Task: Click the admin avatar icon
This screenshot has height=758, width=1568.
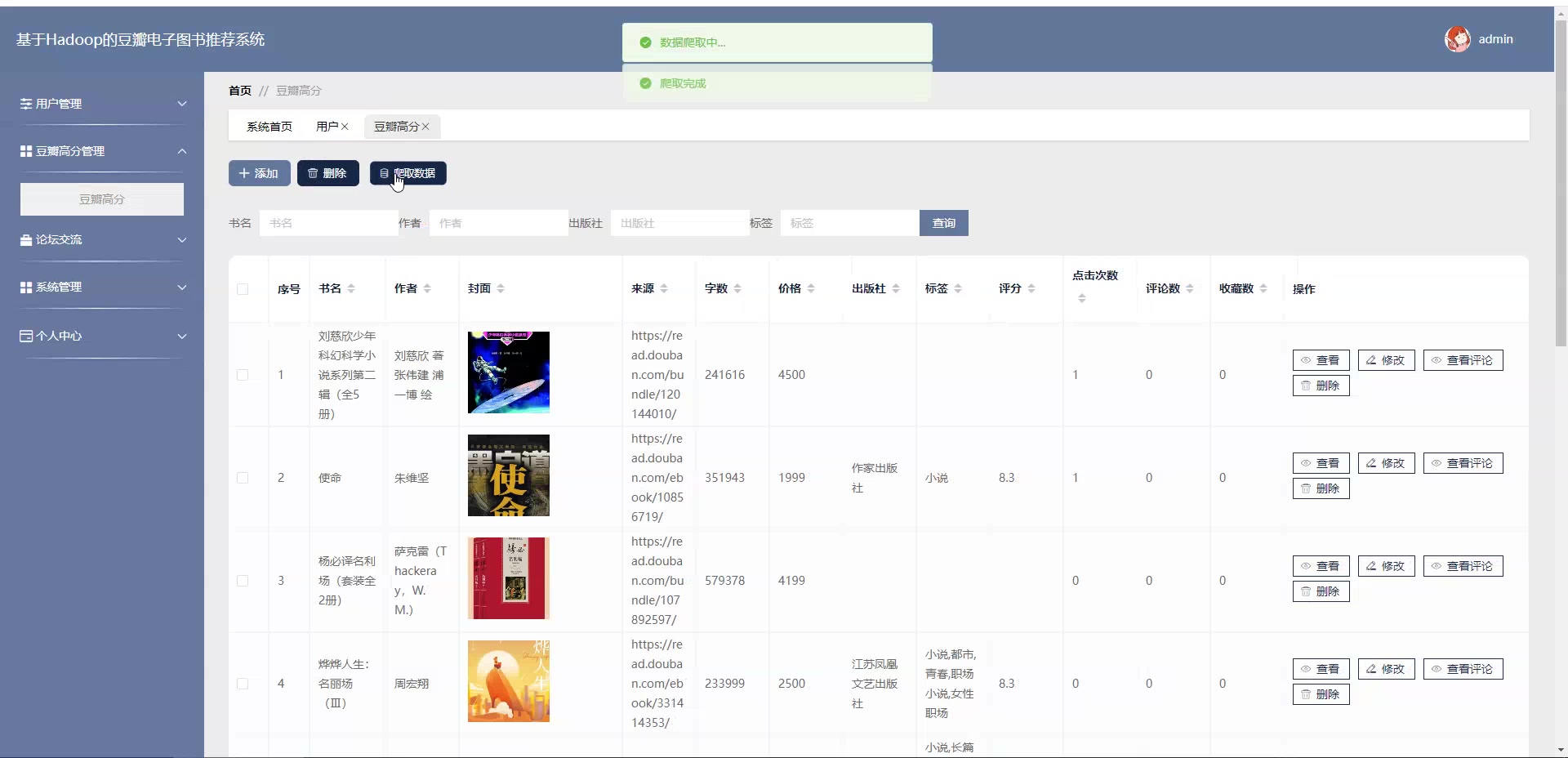Action: point(1457,39)
